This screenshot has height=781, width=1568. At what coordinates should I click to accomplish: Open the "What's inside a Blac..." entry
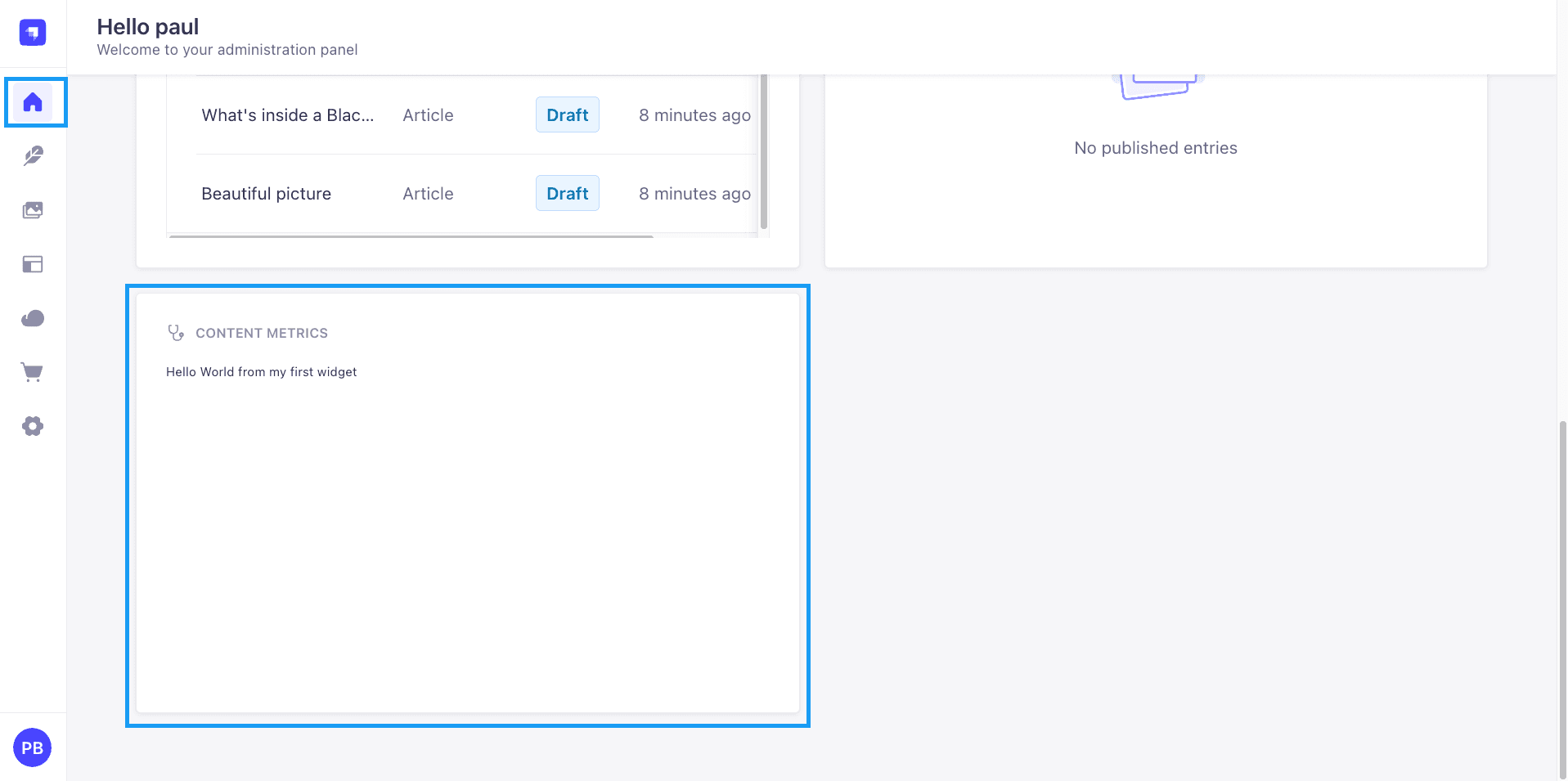tap(288, 115)
